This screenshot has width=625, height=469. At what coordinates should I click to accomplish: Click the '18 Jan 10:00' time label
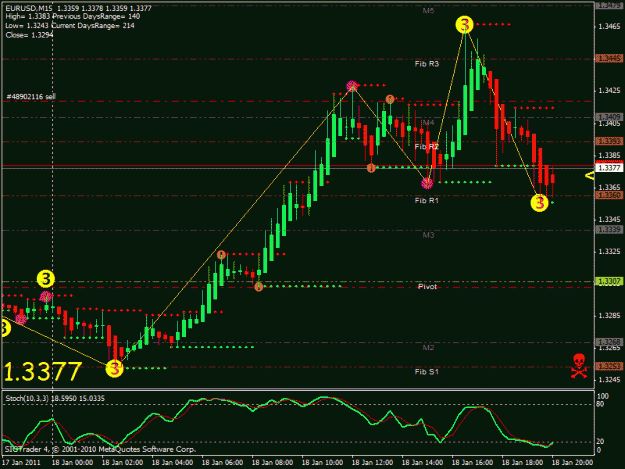322,462
